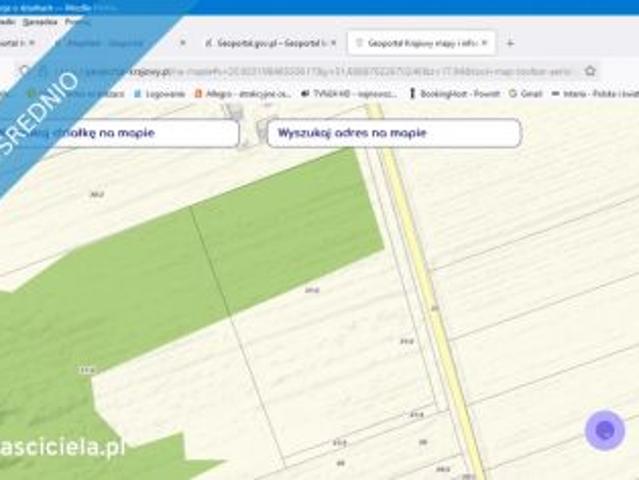This screenshot has width=639, height=480.
Task: Open the Interia bookmark
Action: pyautogui.click(x=594, y=93)
